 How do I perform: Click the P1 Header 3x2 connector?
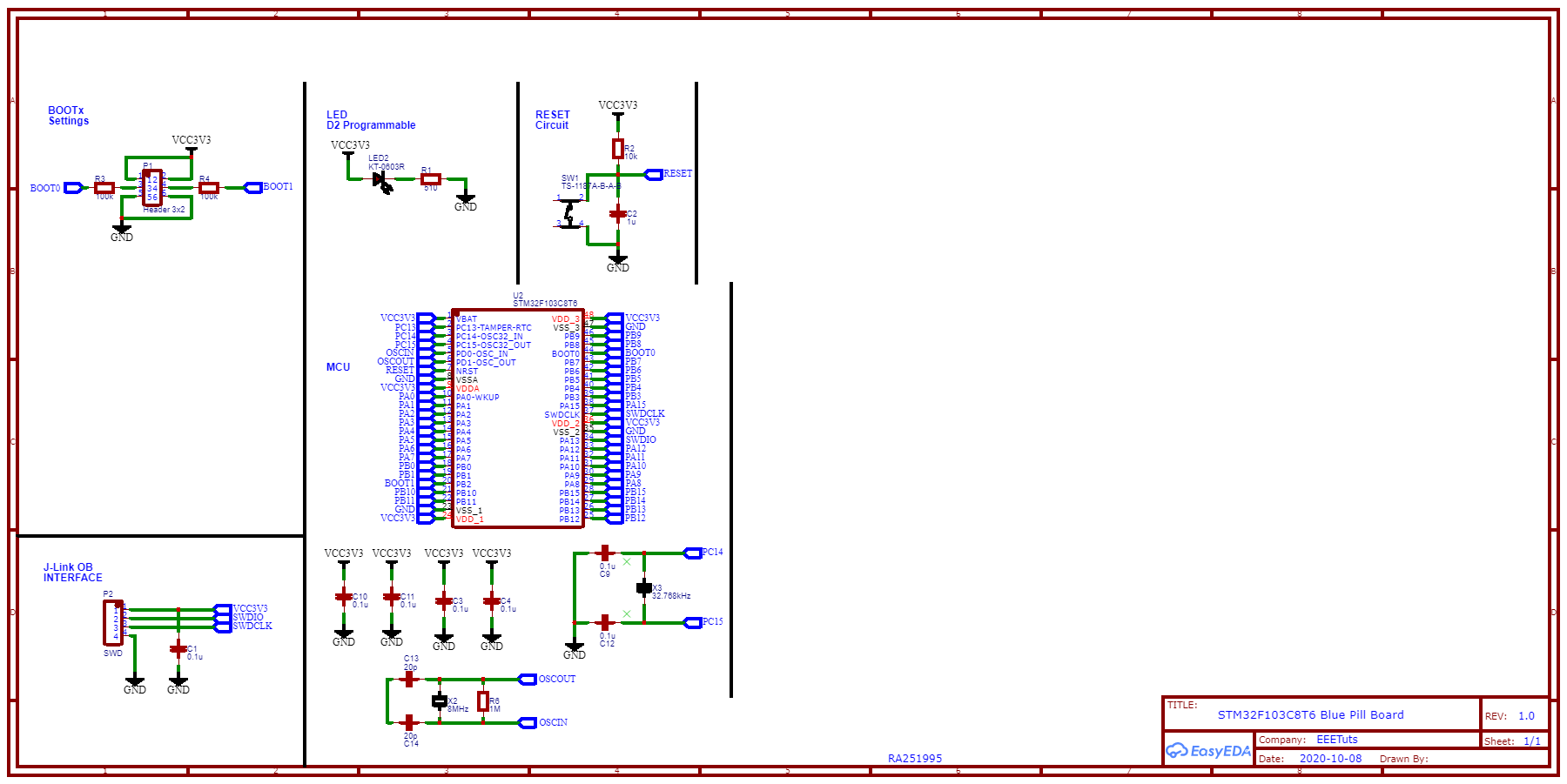click(x=152, y=187)
